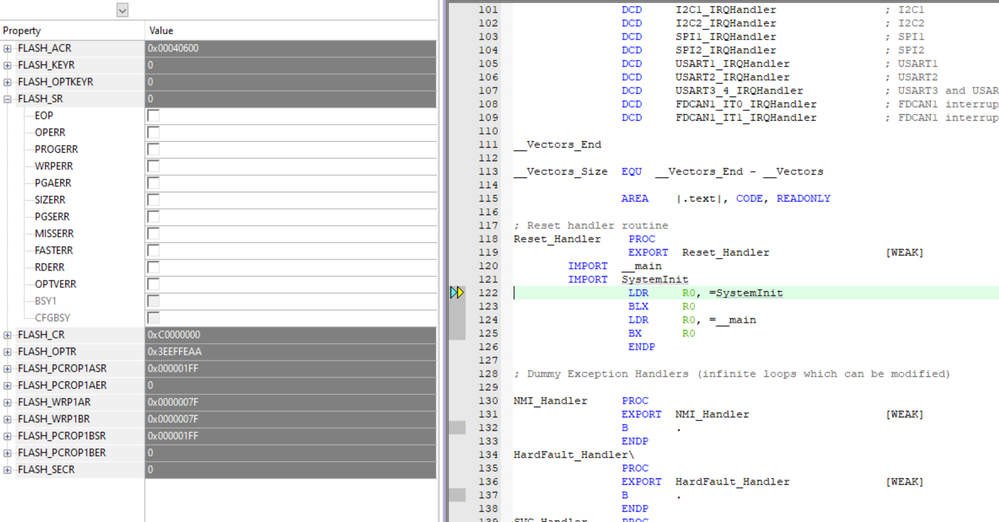Toggle the PGAERR bit checkbox
Image resolution: width=999 pixels, height=522 pixels.
[154, 183]
